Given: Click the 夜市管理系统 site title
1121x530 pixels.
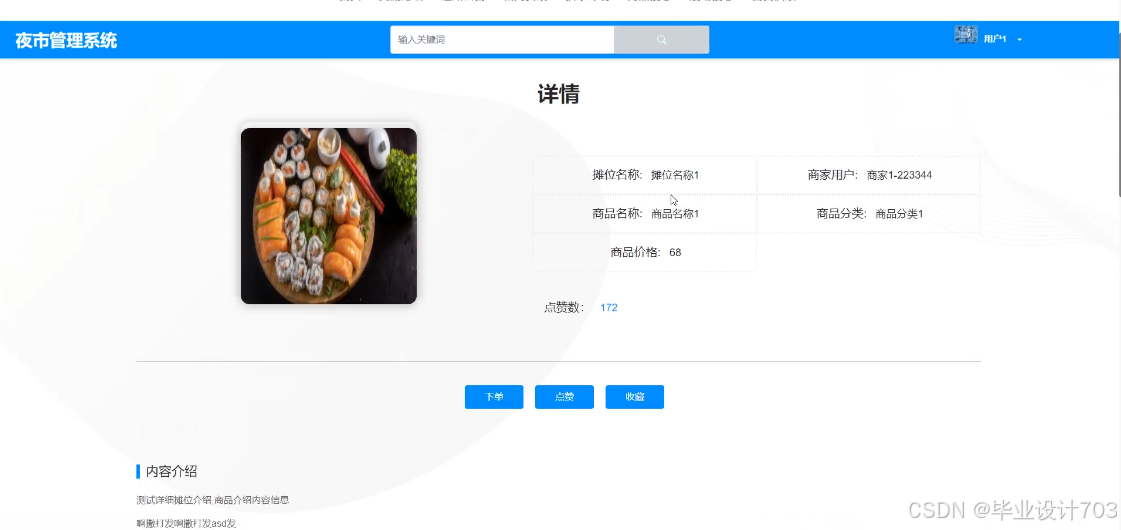Looking at the screenshot, I should [66, 40].
